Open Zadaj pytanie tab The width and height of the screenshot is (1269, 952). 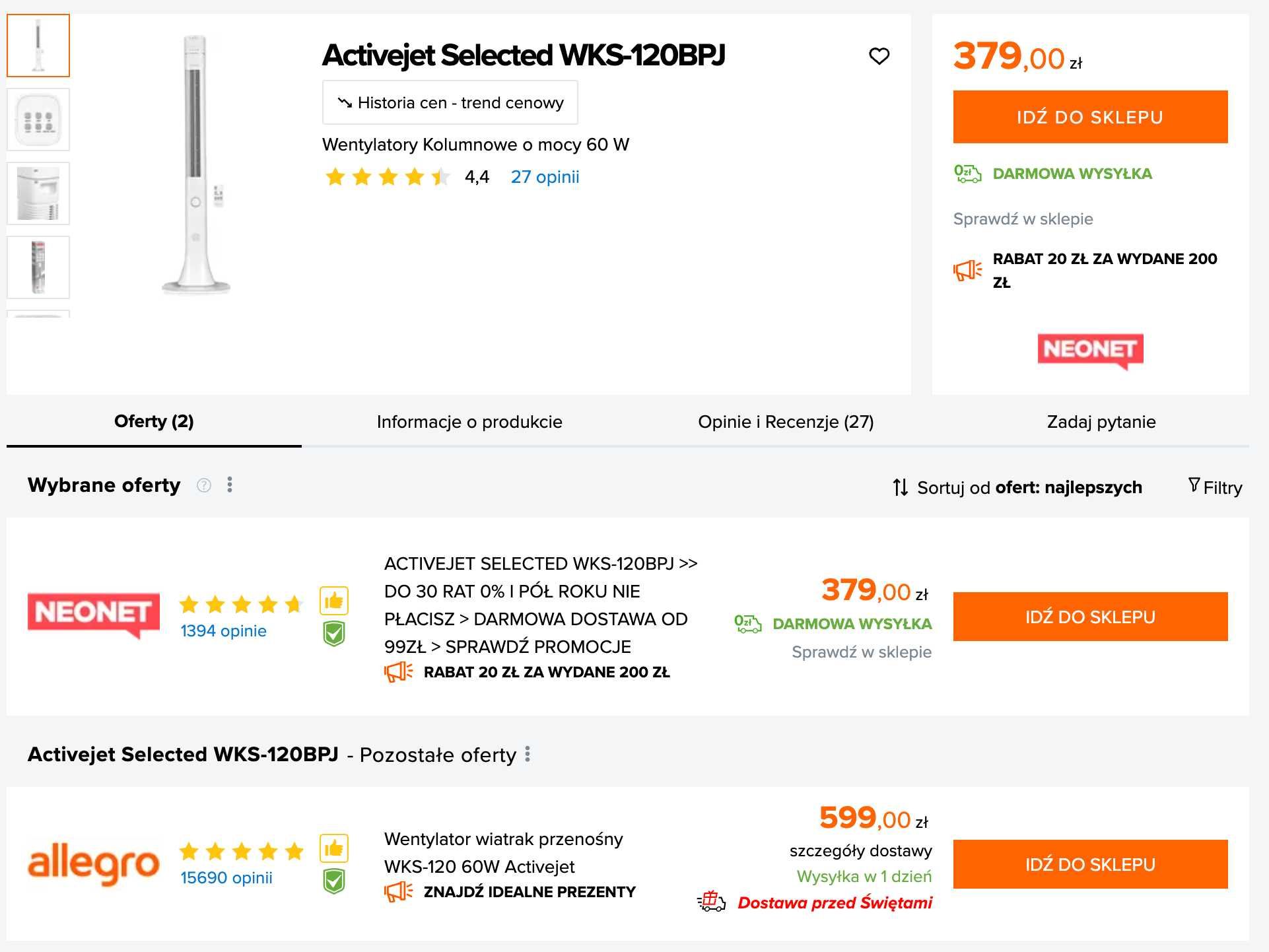click(x=1101, y=422)
